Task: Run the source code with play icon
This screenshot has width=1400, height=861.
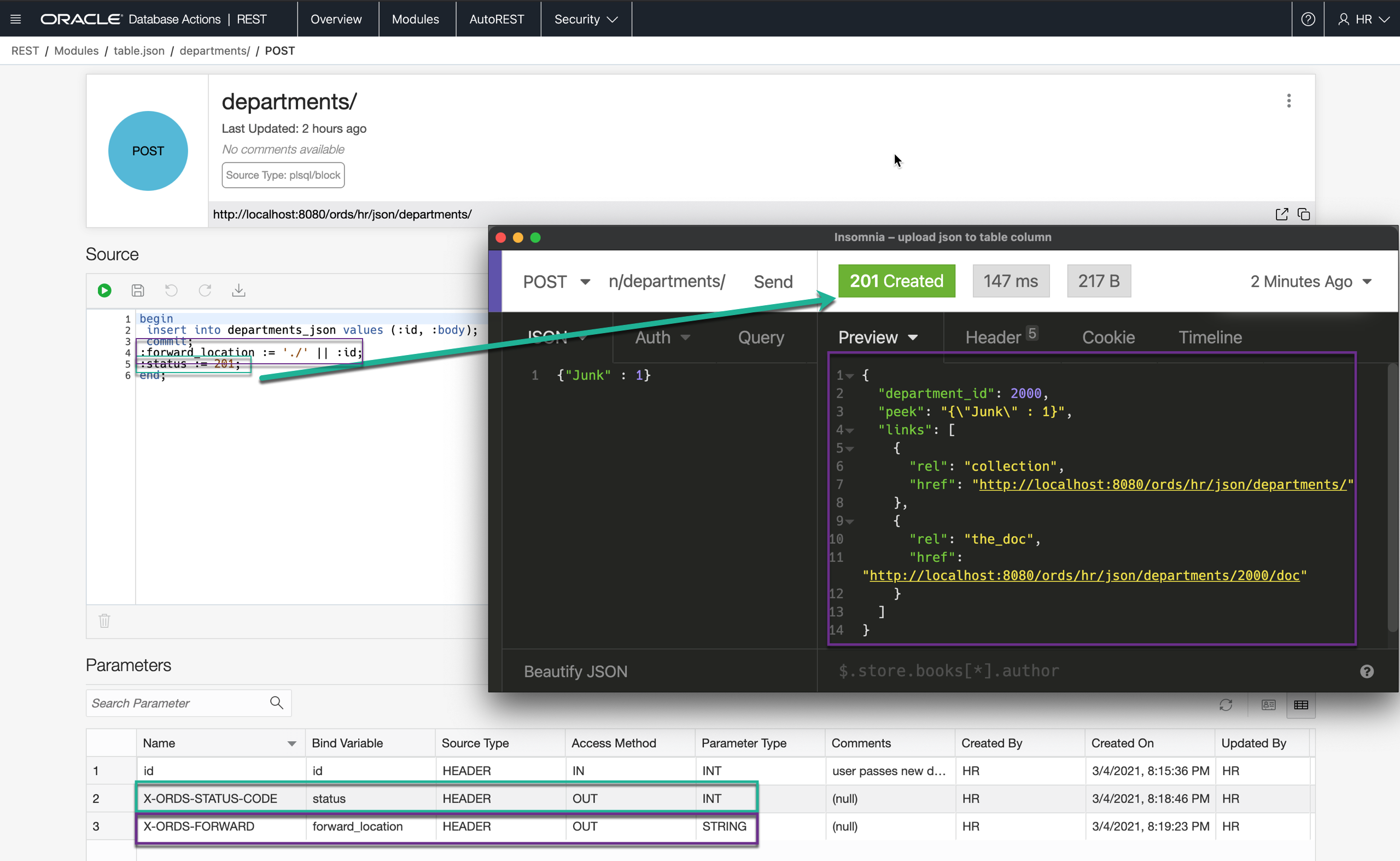Action: coord(104,290)
